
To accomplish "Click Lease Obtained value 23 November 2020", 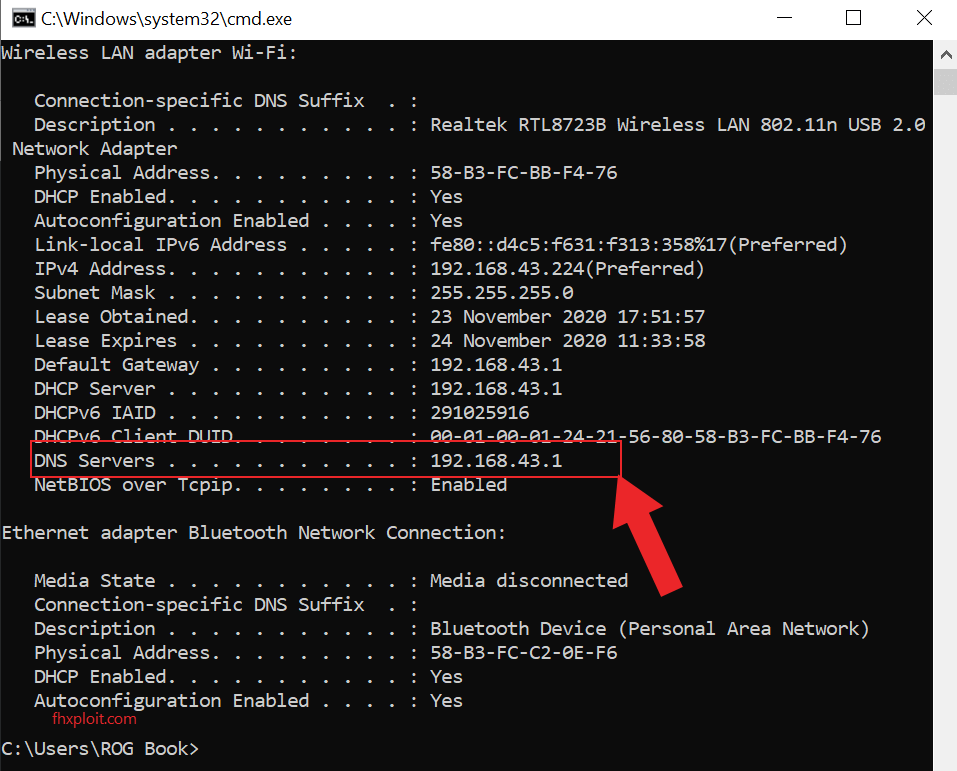I will pyautogui.click(x=568, y=317).
